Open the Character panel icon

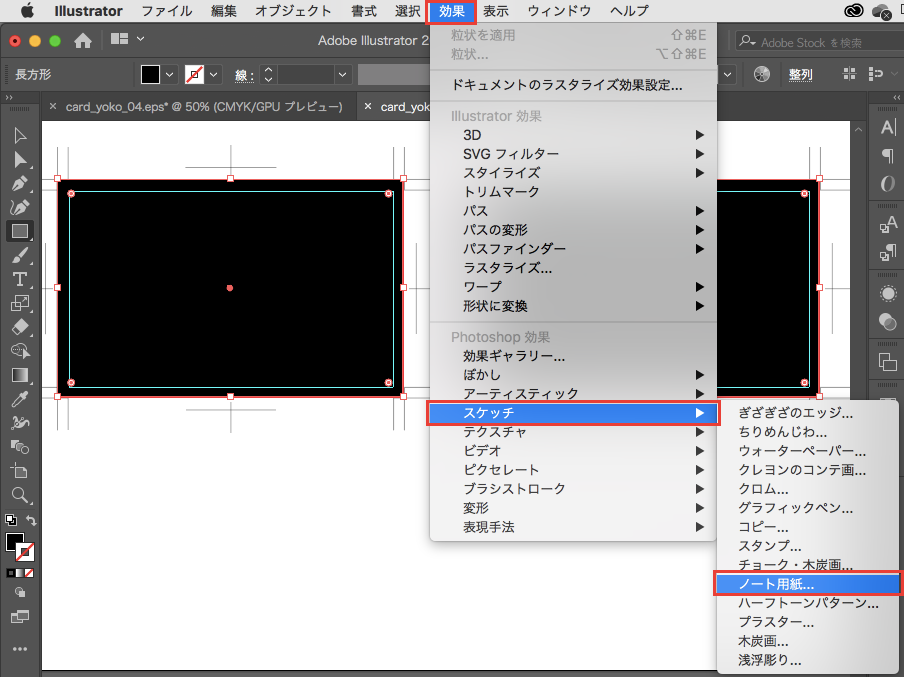point(887,127)
